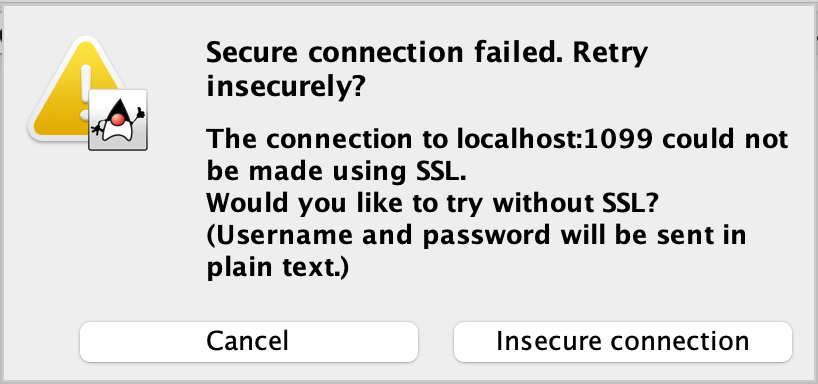Click the word 'insecurely?' in the heading
This screenshot has height=384, width=818.
(285, 88)
